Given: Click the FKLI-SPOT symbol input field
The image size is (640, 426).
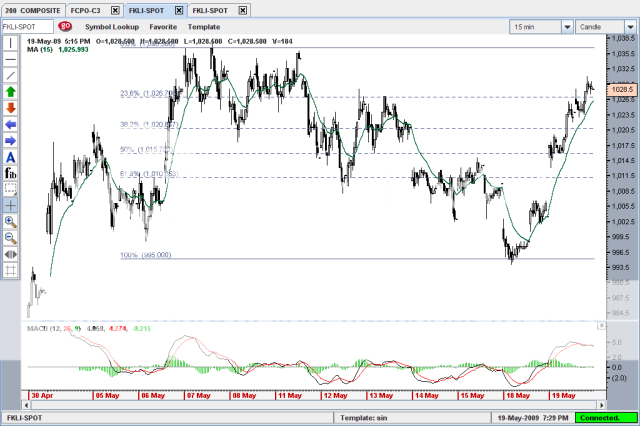Looking at the screenshot, I should point(27,26).
